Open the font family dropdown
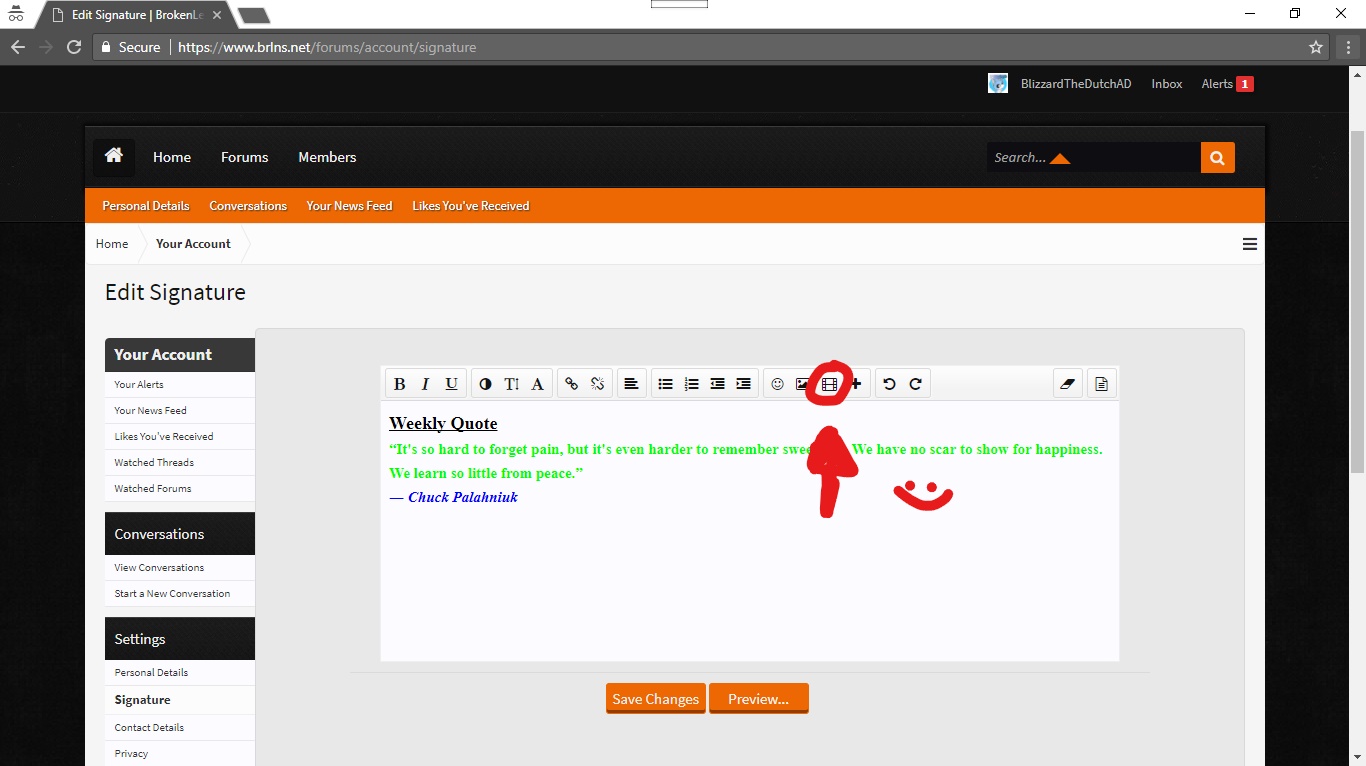The image size is (1366, 766). pos(537,384)
